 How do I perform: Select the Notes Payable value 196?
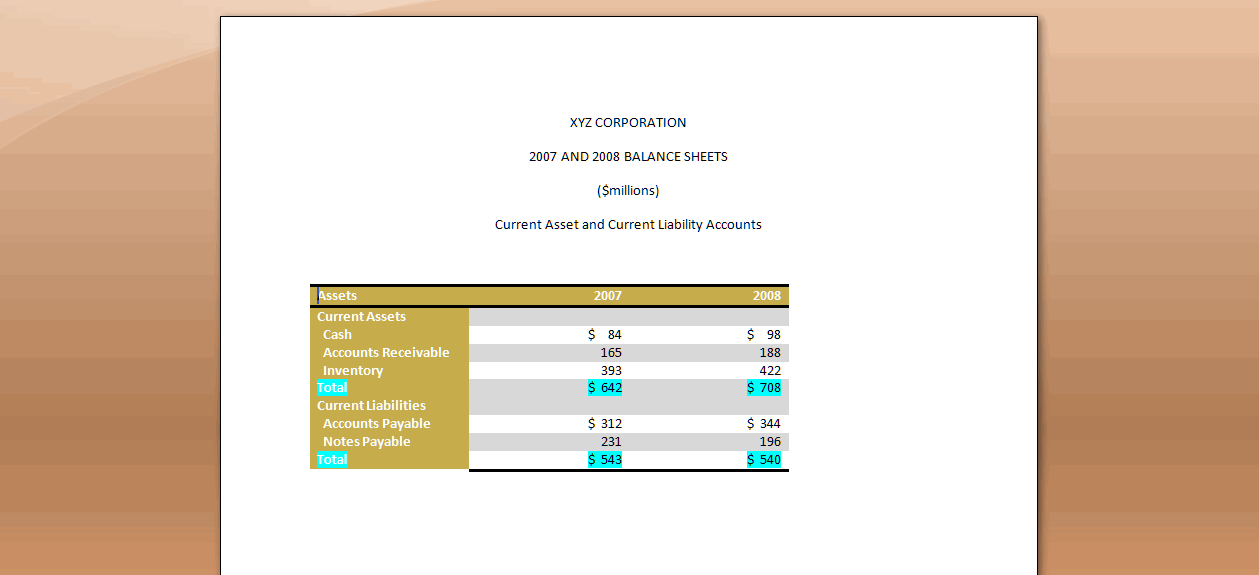click(770, 442)
